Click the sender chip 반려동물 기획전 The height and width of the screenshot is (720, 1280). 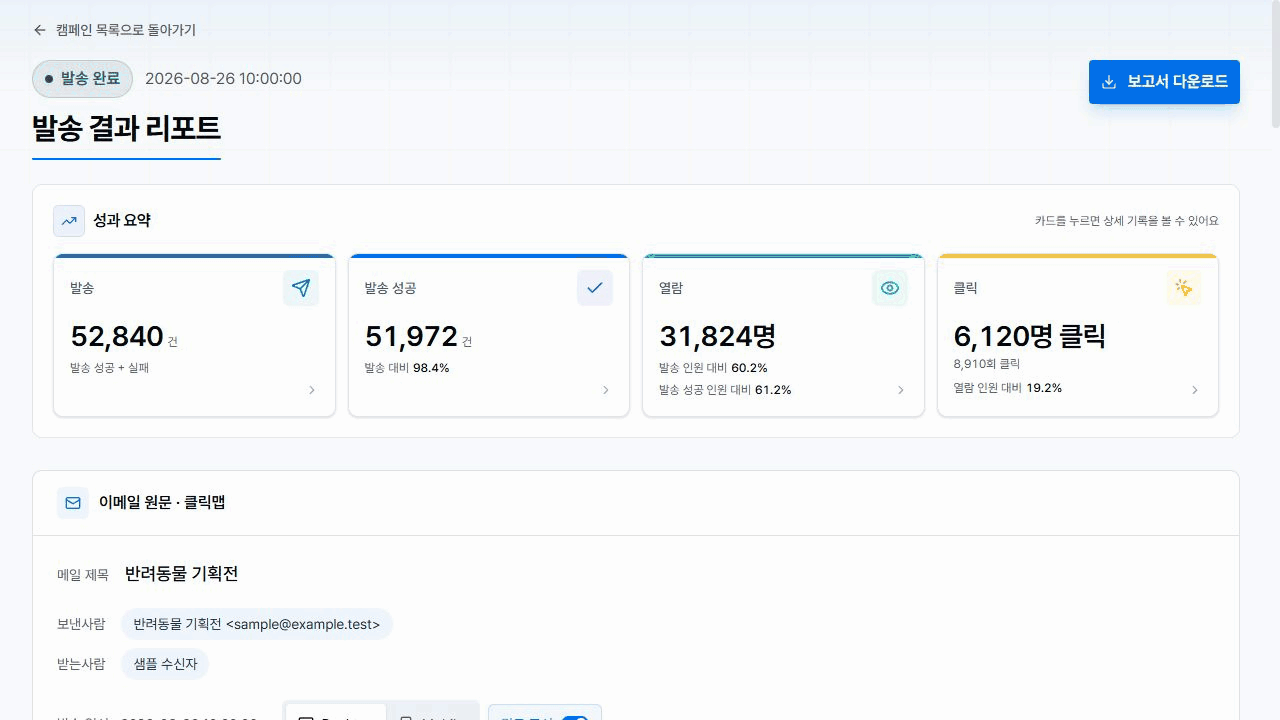257,624
